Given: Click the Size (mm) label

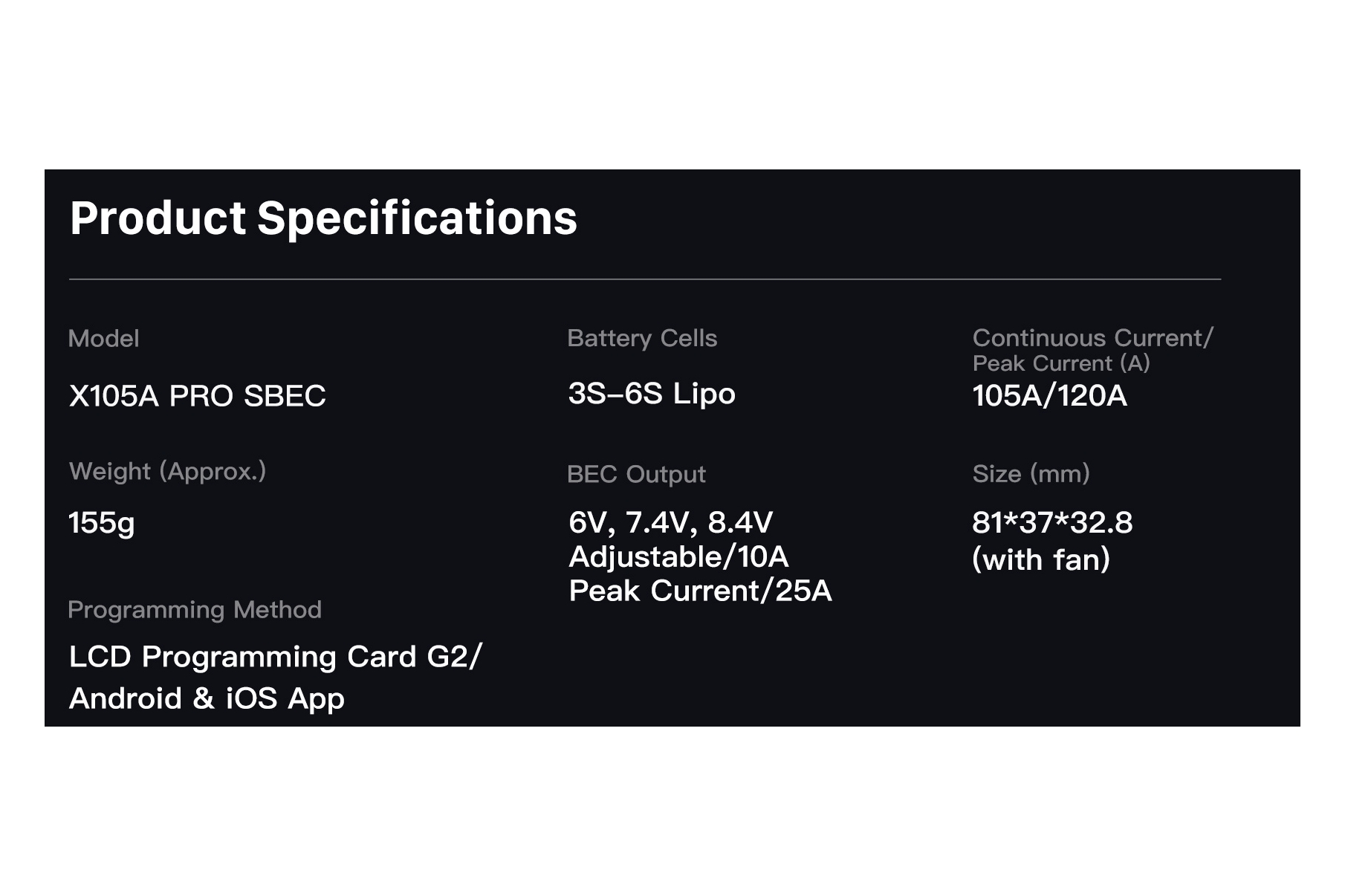Looking at the screenshot, I should pyautogui.click(x=1031, y=473).
